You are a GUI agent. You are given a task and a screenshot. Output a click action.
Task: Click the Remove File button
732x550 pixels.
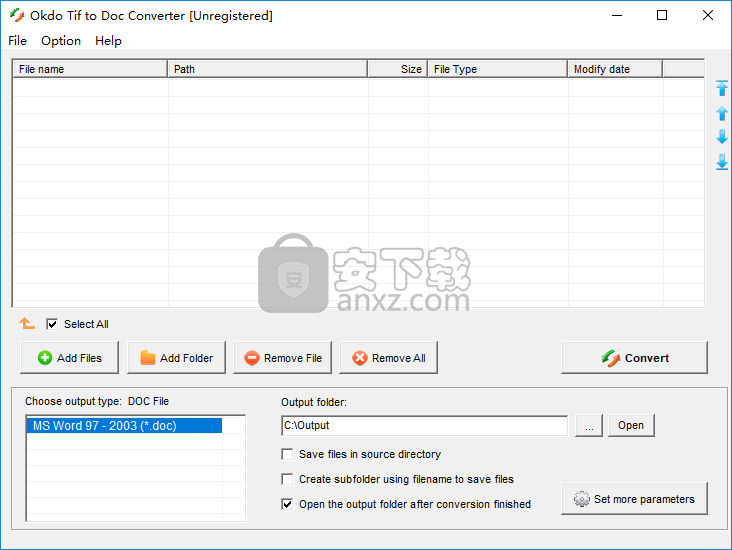[282, 358]
